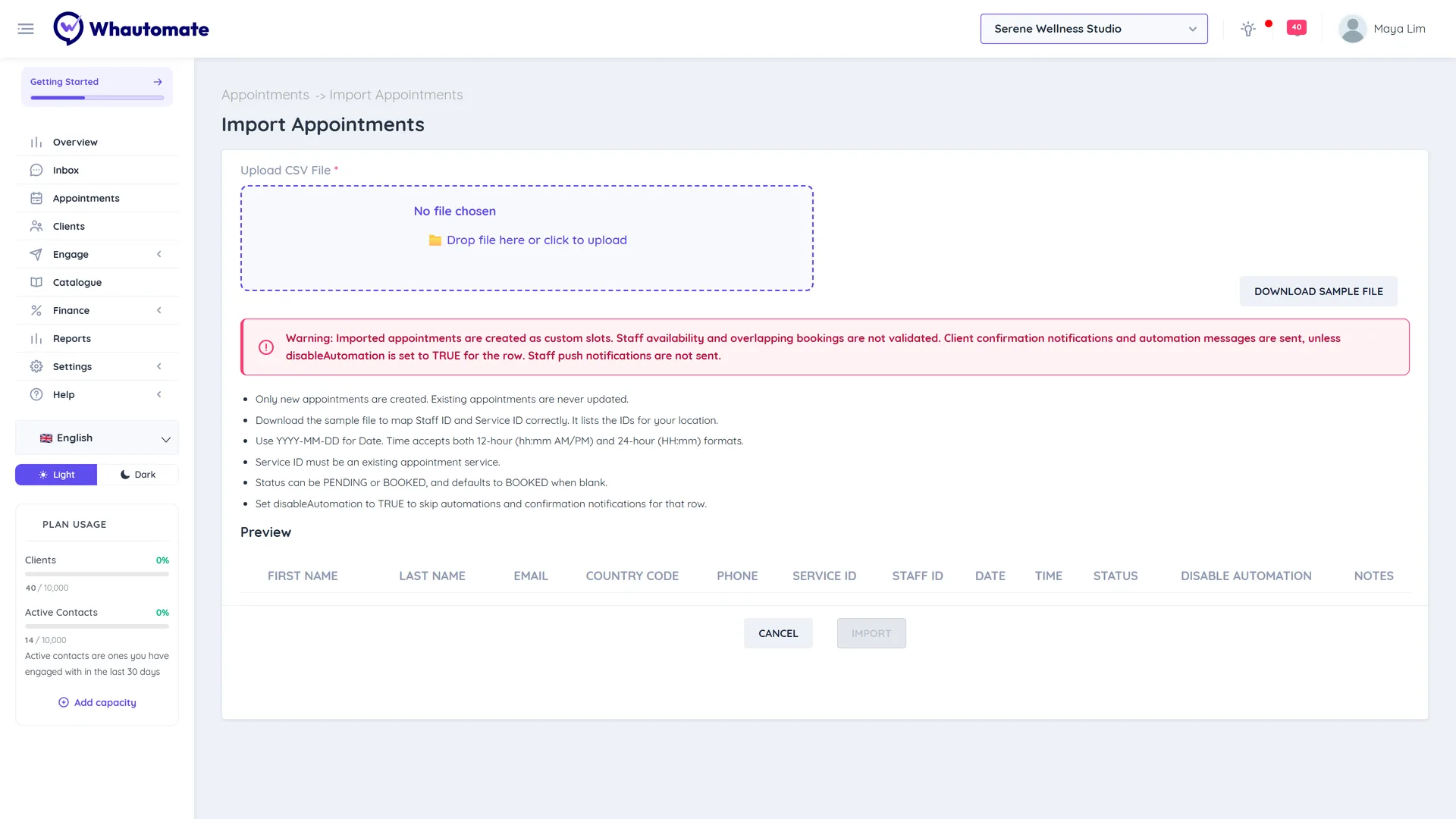Open the lightbulb tips icon
The height and width of the screenshot is (819, 1456).
click(x=1247, y=29)
